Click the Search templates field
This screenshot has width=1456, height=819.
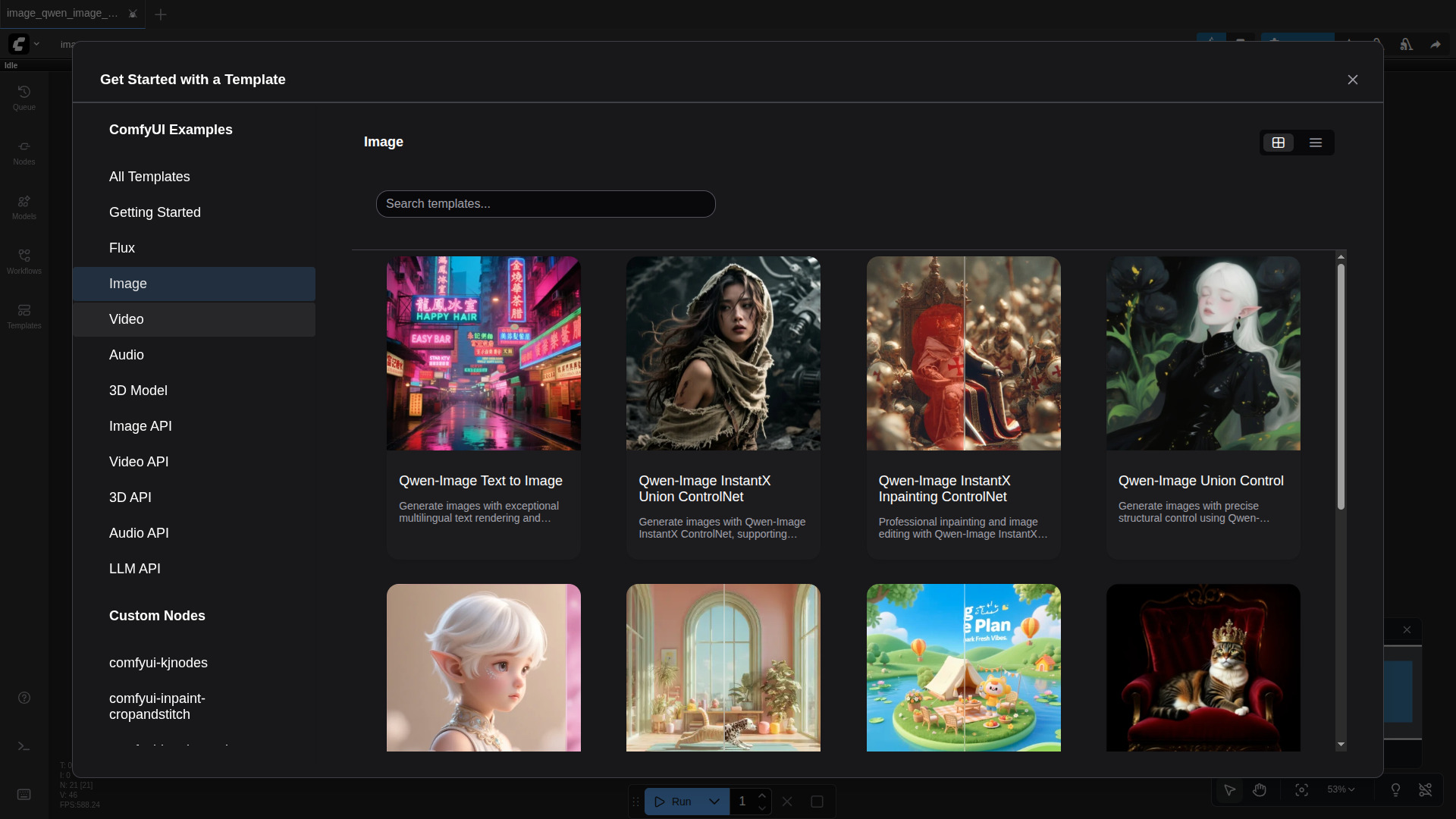pyautogui.click(x=545, y=204)
